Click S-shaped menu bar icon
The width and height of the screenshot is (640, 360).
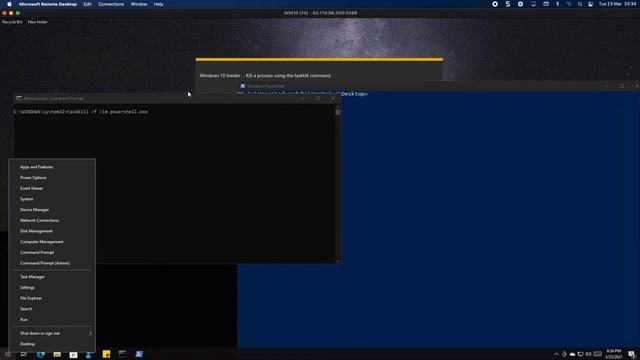click(x=508, y=4)
